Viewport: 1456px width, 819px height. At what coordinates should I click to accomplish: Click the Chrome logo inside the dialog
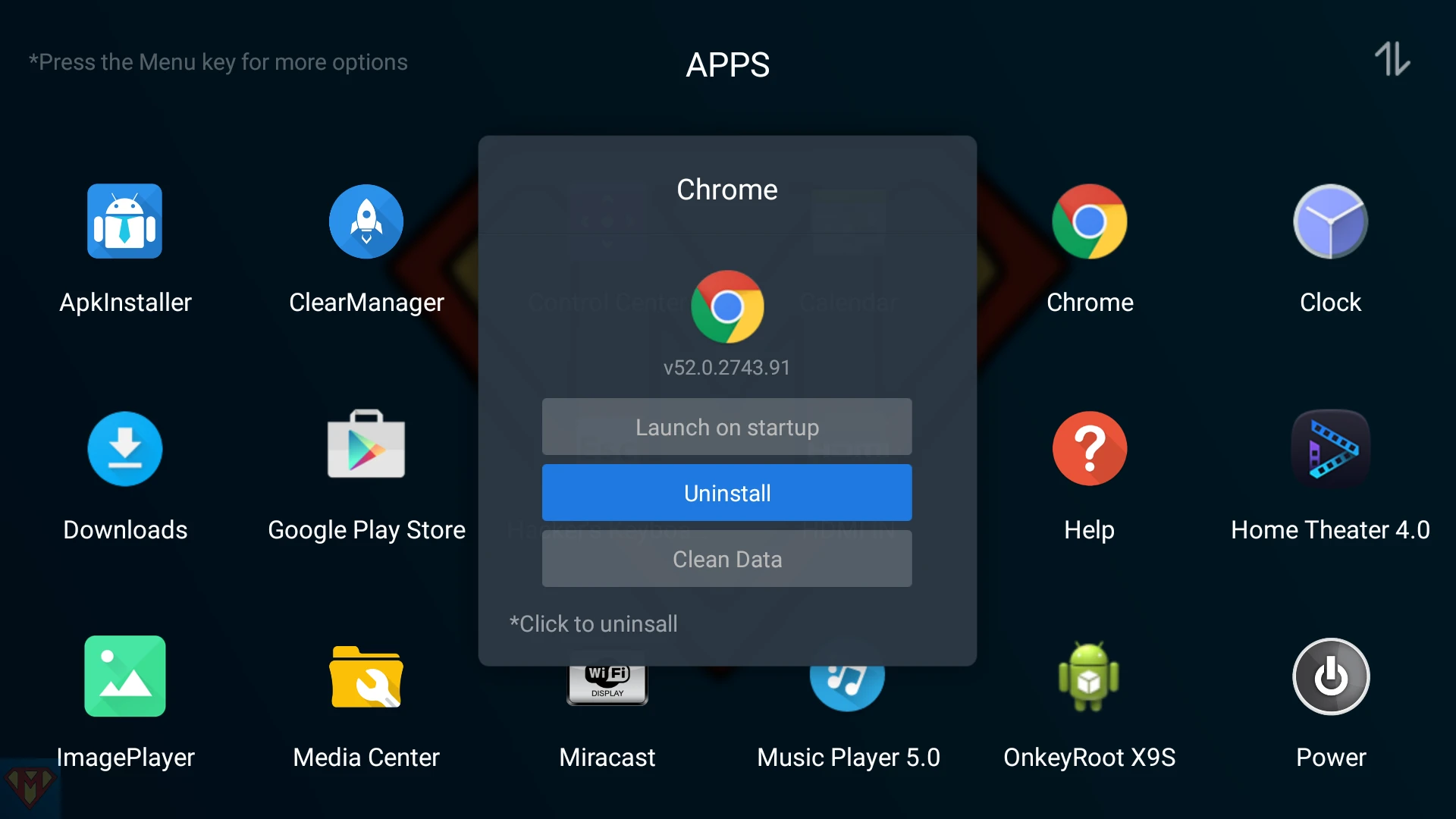[727, 307]
